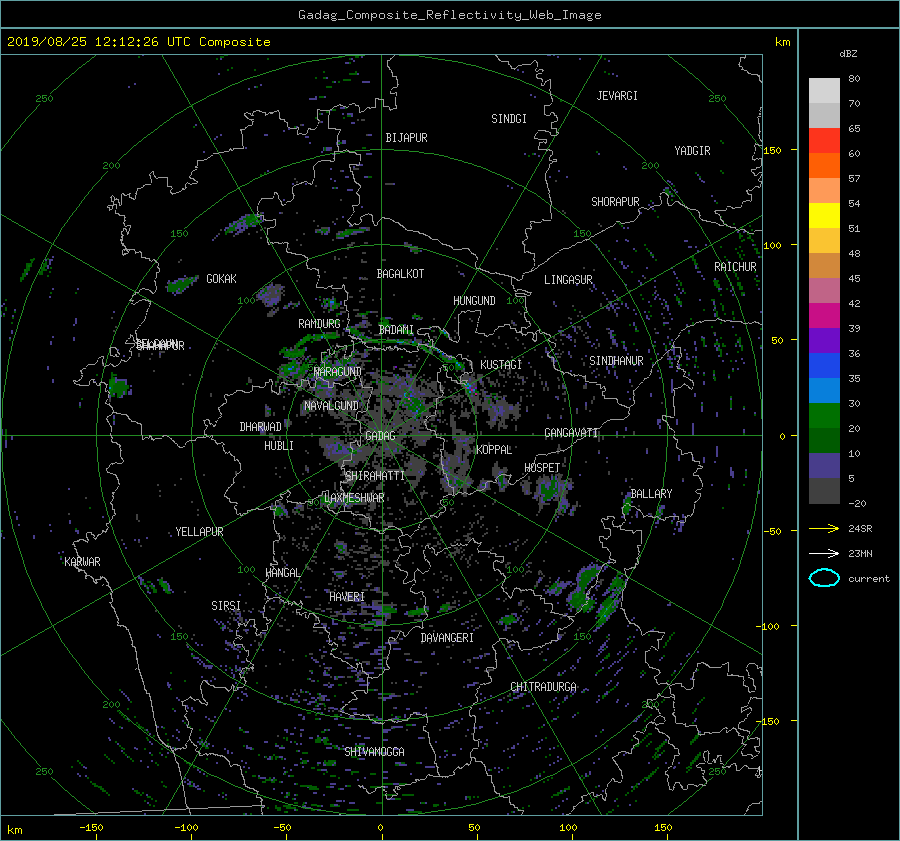Click the red 65 dBZ legend swatch
Viewport: 900px width, 841px height.
point(824,140)
